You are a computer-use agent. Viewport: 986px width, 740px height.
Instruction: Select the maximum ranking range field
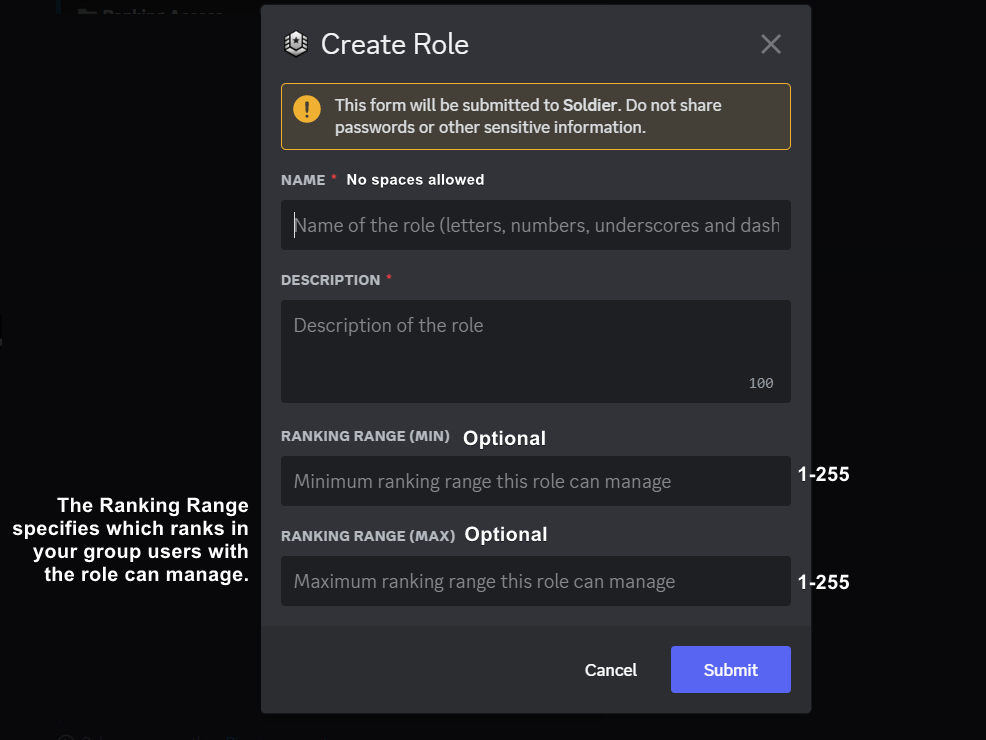pos(536,581)
